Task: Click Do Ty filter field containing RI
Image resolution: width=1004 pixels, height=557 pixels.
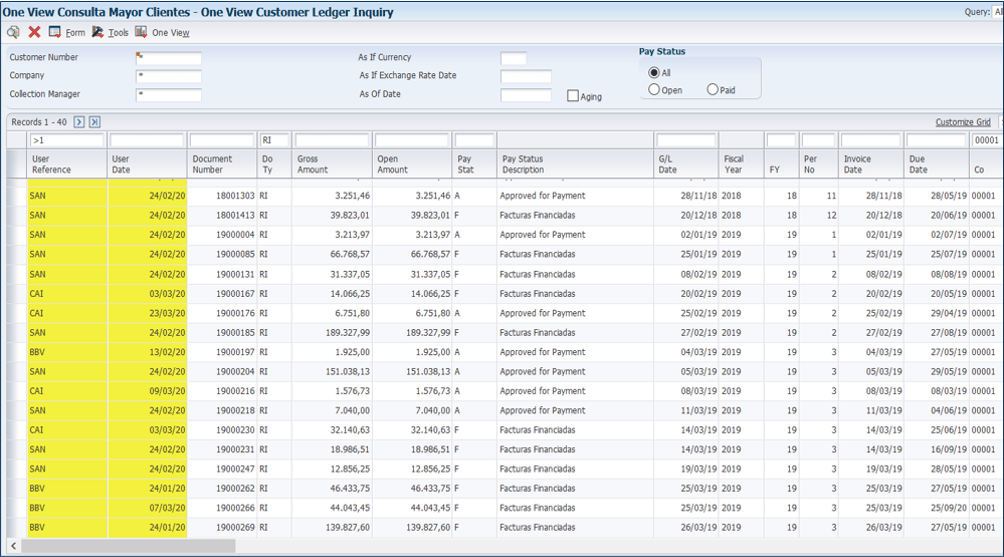Action: (x=274, y=140)
